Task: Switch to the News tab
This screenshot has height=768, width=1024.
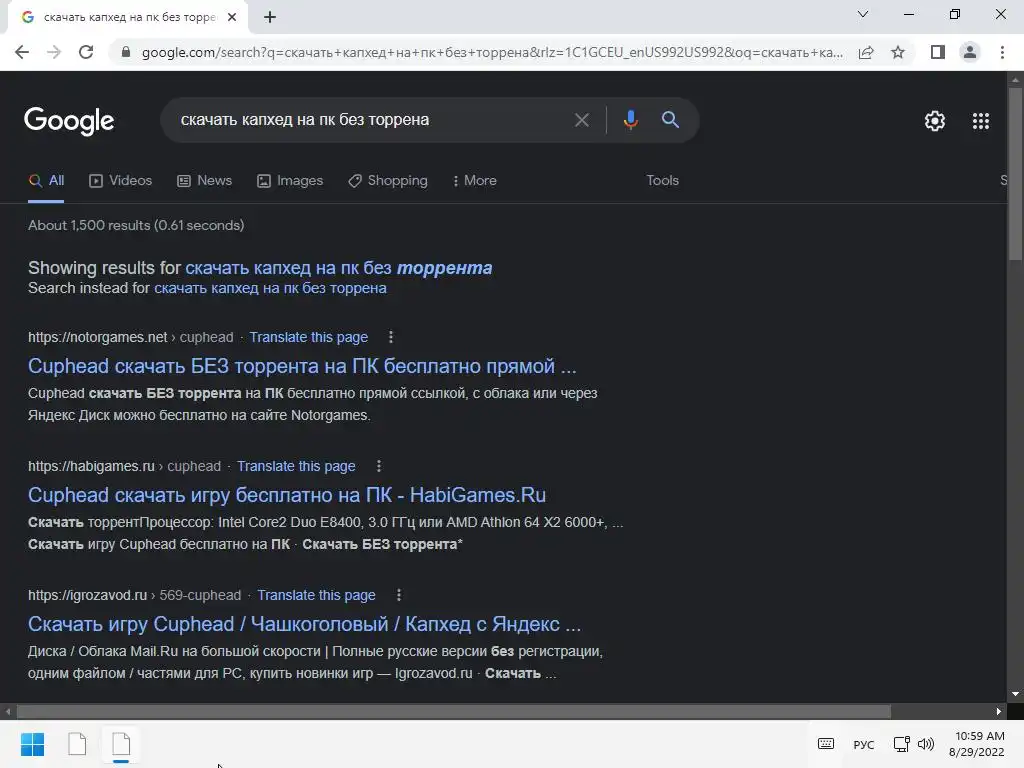Action: click(x=205, y=181)
